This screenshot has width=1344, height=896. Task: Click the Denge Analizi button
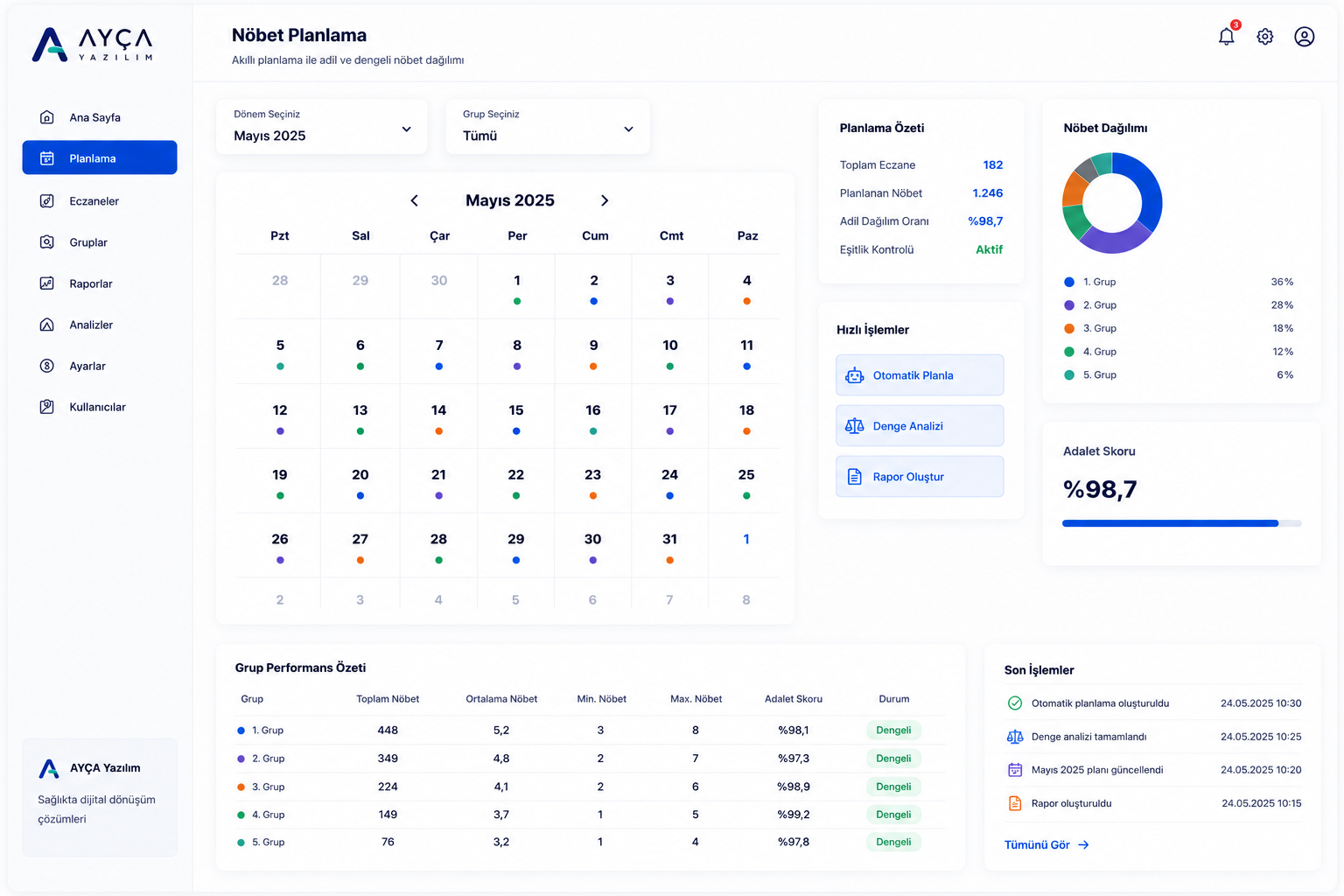pyautogui.click(x=920, y=426)
